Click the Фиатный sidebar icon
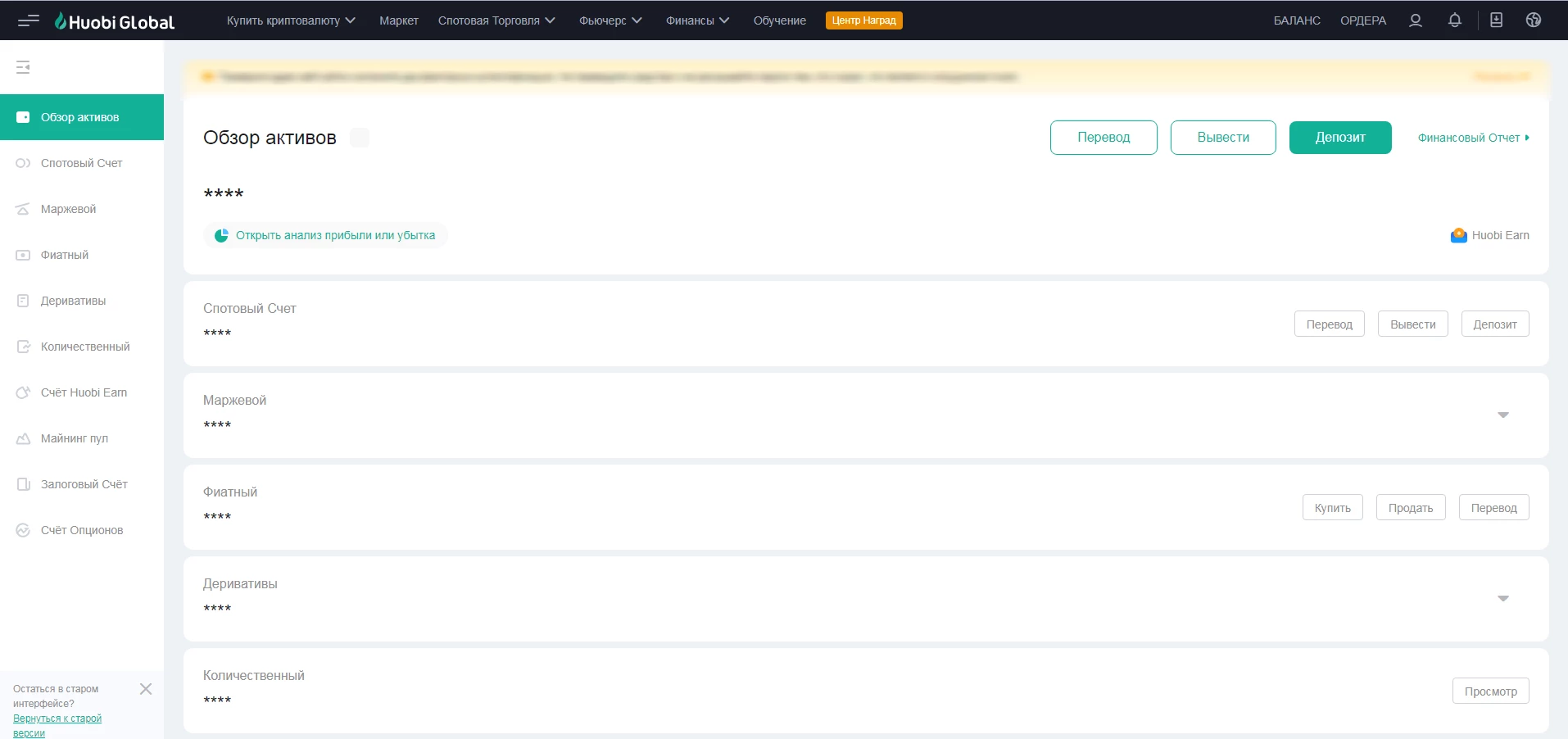Image resolution: width=1568 pixels, height=739 pixels. (x=23, y=255)
